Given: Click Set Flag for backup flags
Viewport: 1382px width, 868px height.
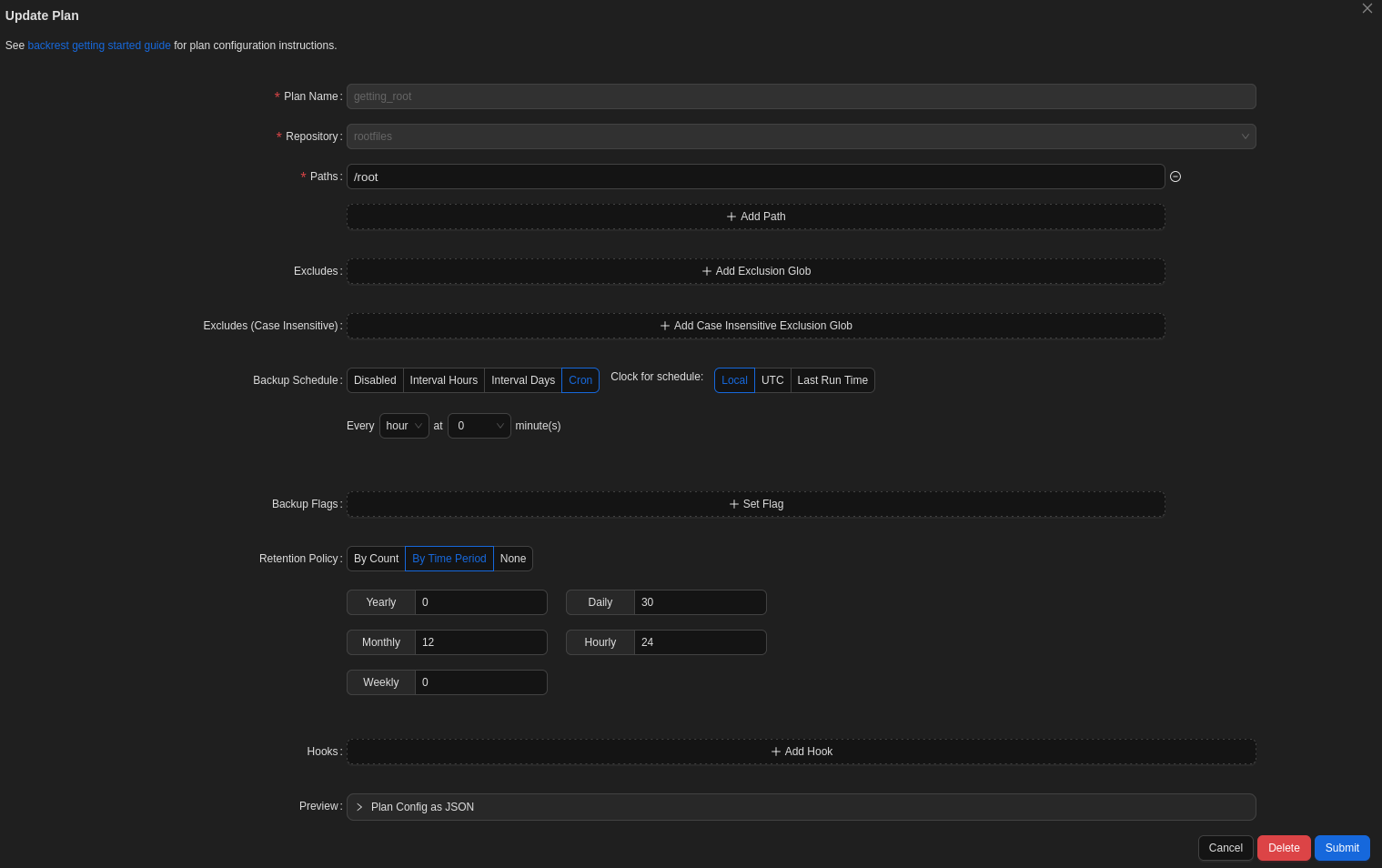Looking at the screenshot, I should [x=755, y=504].
